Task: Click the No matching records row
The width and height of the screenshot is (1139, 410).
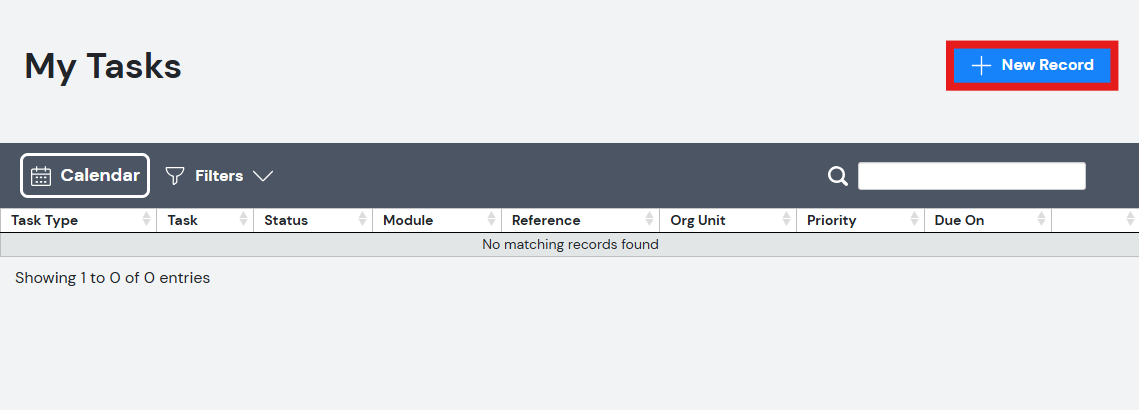Action: (x=570, y=245)
